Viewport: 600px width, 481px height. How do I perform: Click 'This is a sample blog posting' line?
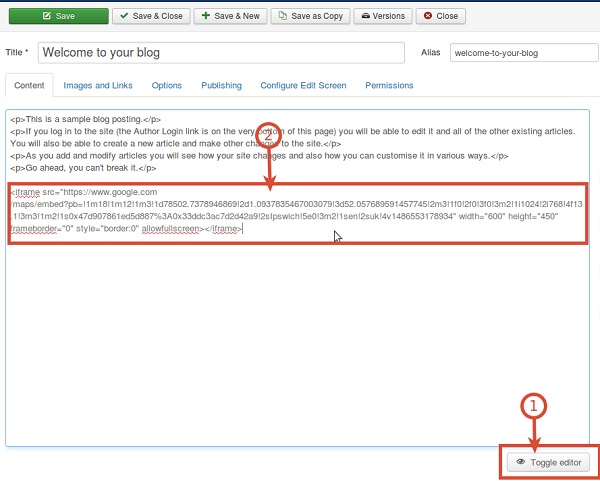coord(86,119)
